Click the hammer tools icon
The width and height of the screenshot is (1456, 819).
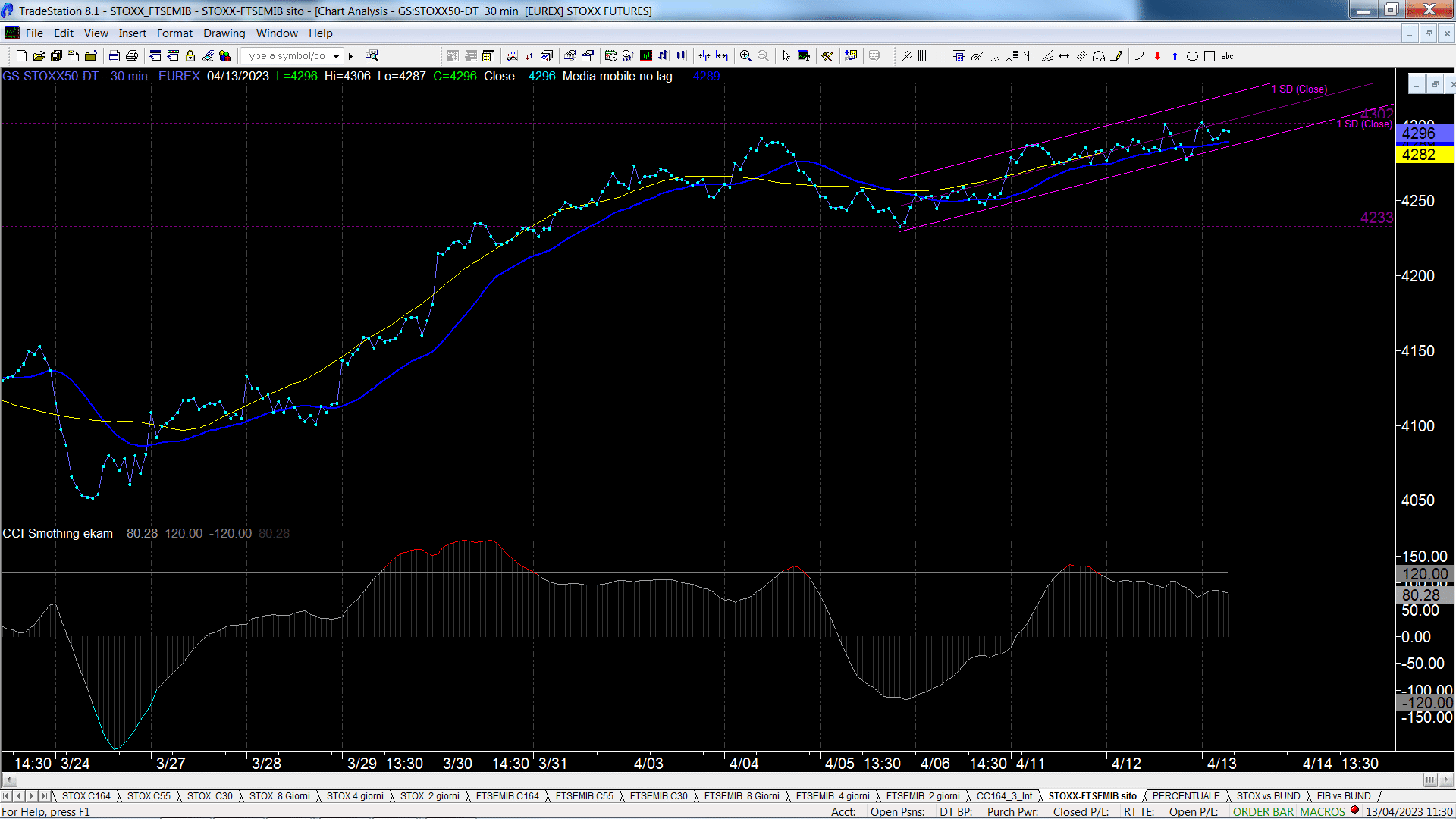coord(827,55)
